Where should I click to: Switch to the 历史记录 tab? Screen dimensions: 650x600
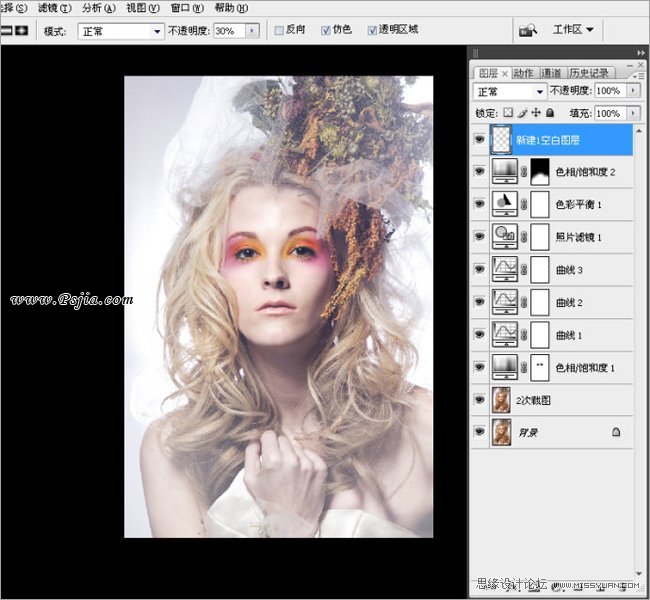[x=589, y=73]
